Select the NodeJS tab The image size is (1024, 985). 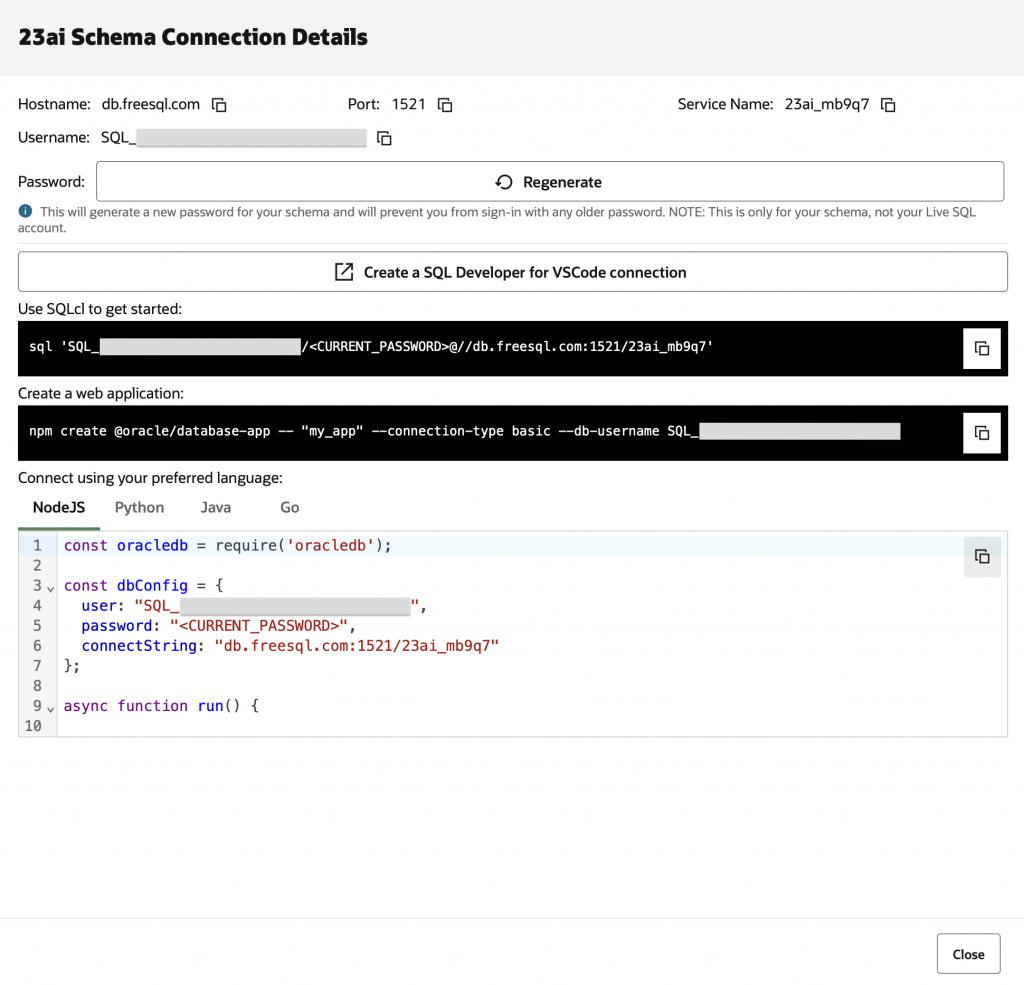(x=58, y=507)
